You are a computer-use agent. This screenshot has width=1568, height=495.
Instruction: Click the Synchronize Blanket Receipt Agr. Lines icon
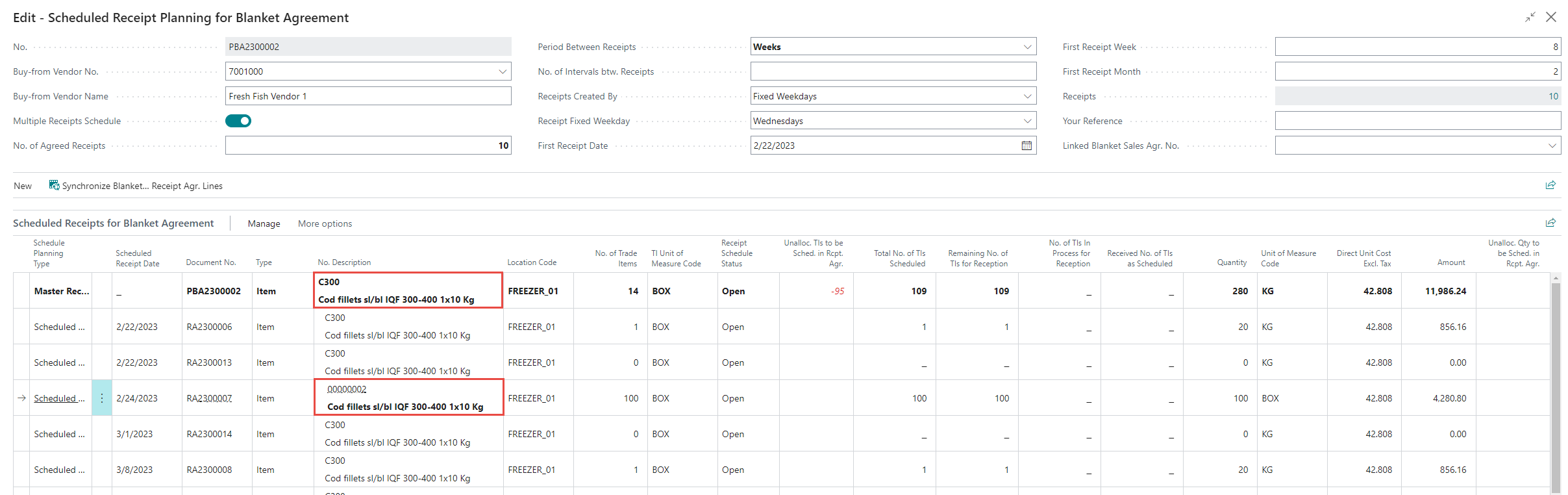pyautogui.click(x=55, y=186)
